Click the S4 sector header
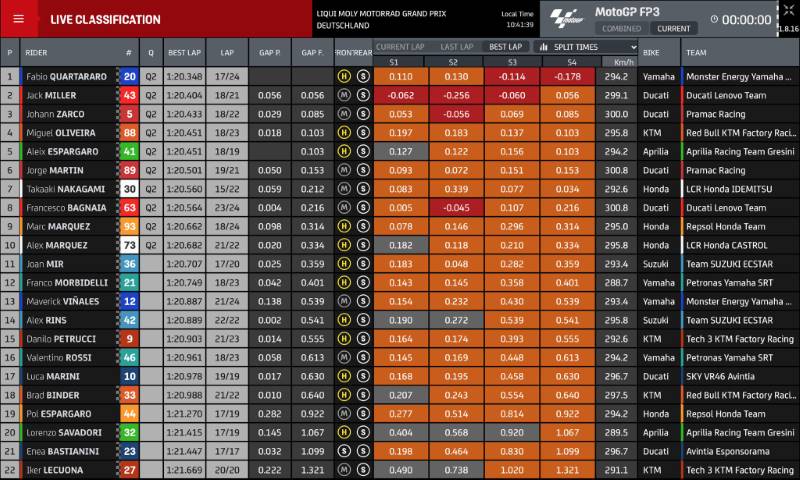The image size is (800, 480). pos(571,62)
